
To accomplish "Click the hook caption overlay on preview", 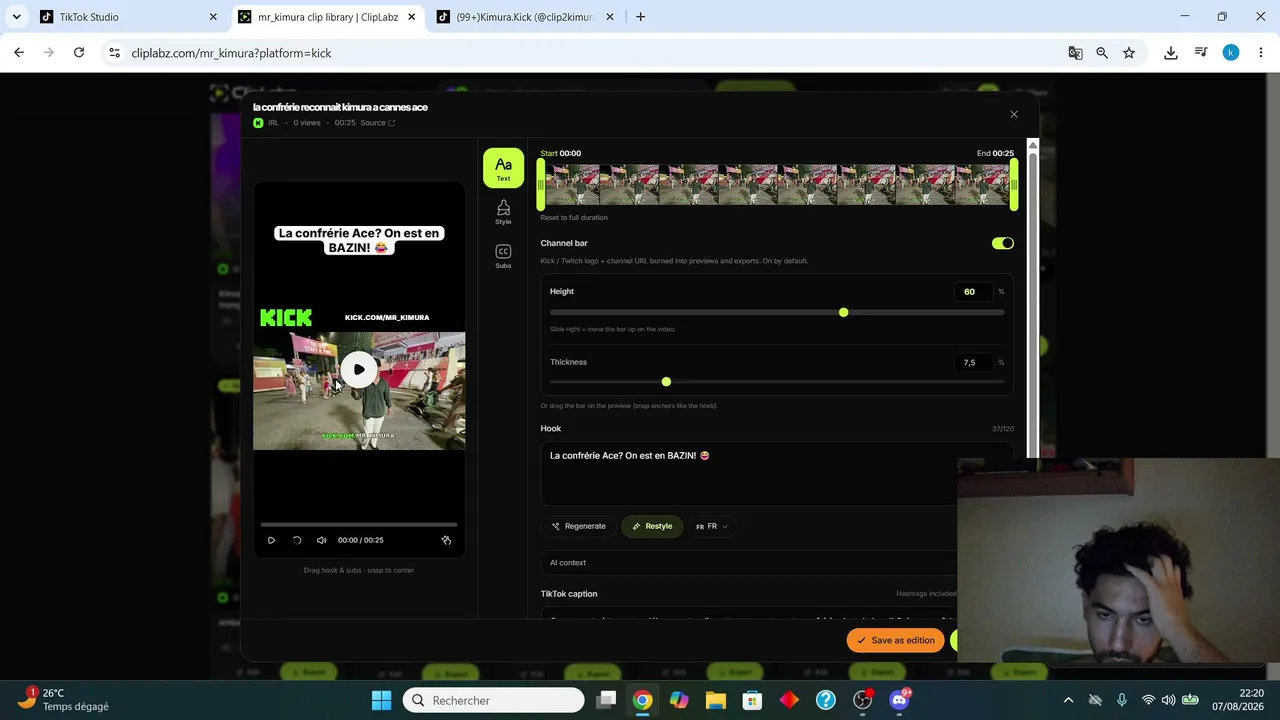I will (359, 240).
